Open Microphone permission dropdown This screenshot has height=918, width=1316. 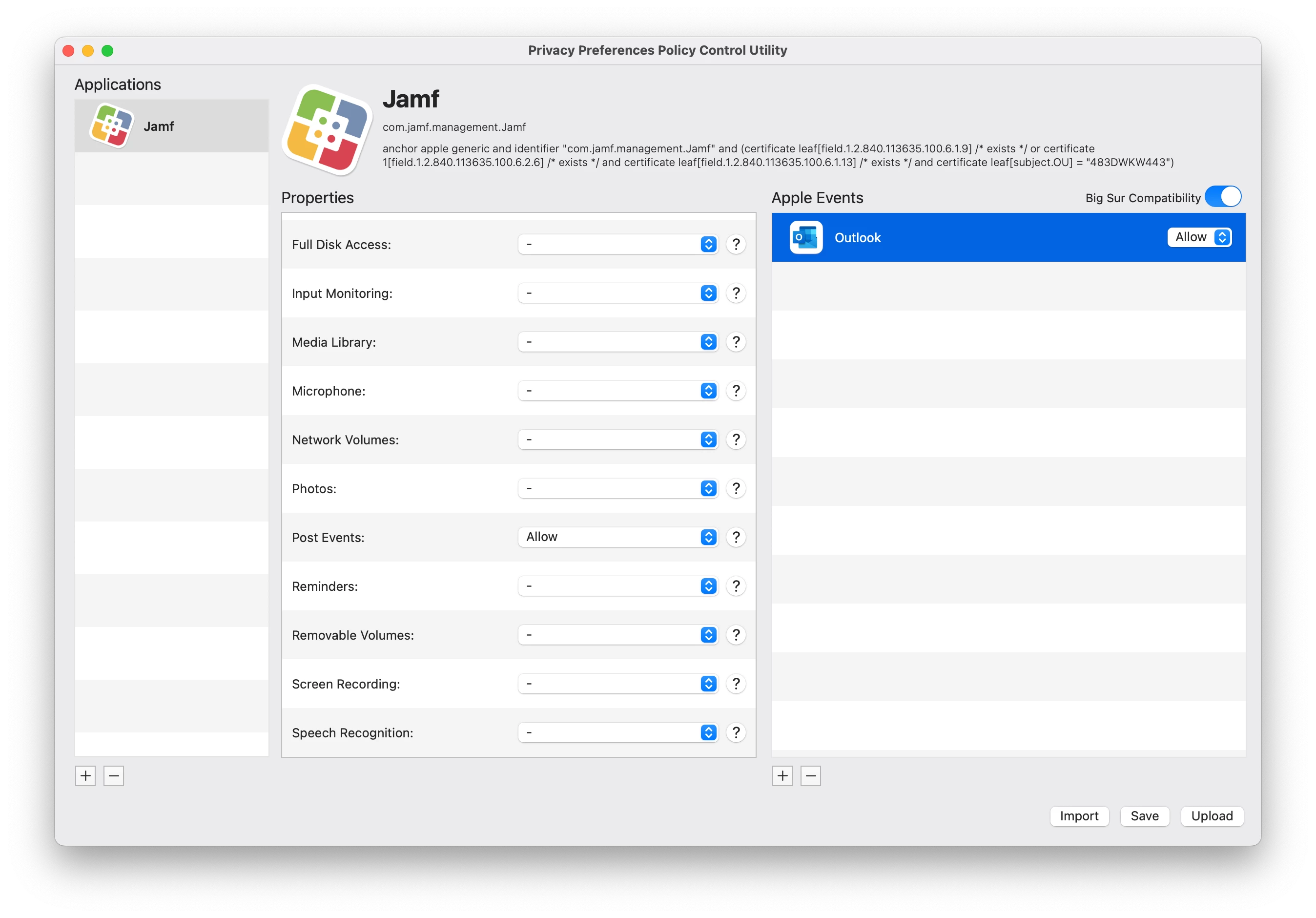tap(618, 391)
